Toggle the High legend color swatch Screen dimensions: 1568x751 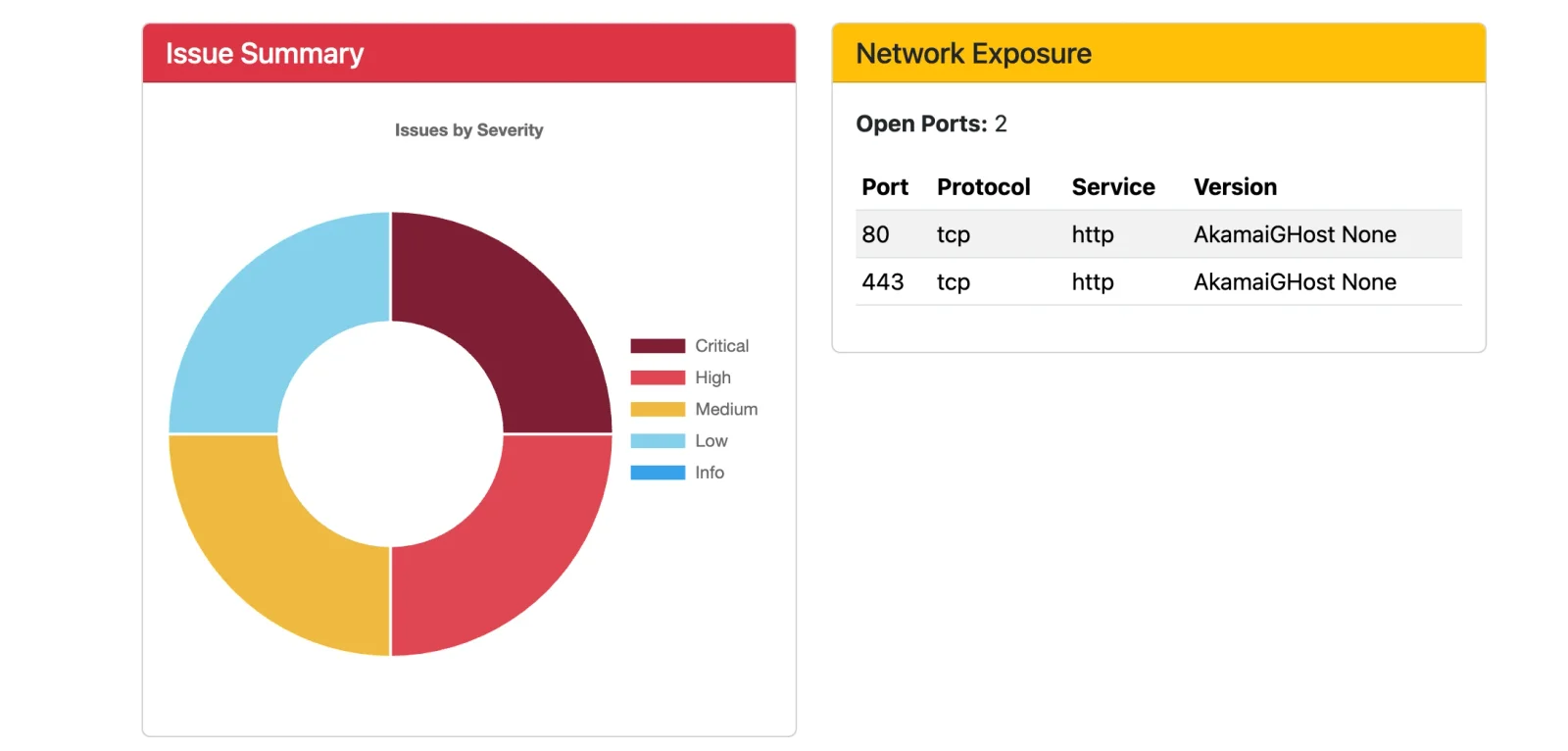point(658,377)
